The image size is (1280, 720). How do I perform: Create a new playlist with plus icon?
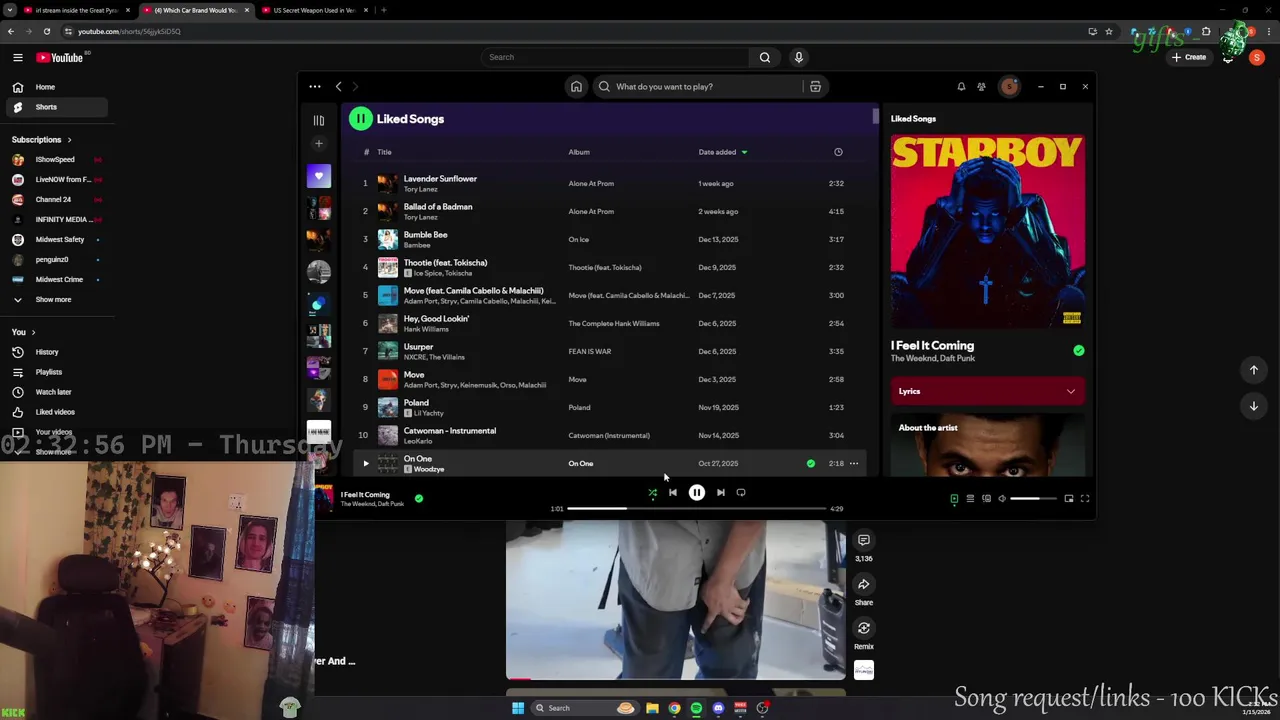click(318, 143)
